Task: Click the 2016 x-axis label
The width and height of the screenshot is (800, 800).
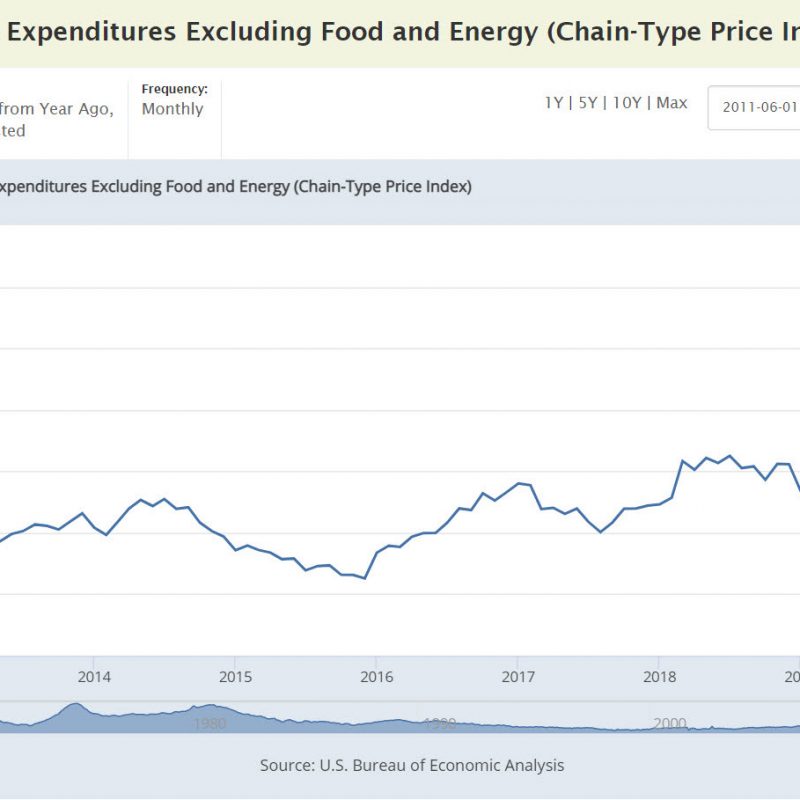Action: pyautogui.click(x=376, y=677)
